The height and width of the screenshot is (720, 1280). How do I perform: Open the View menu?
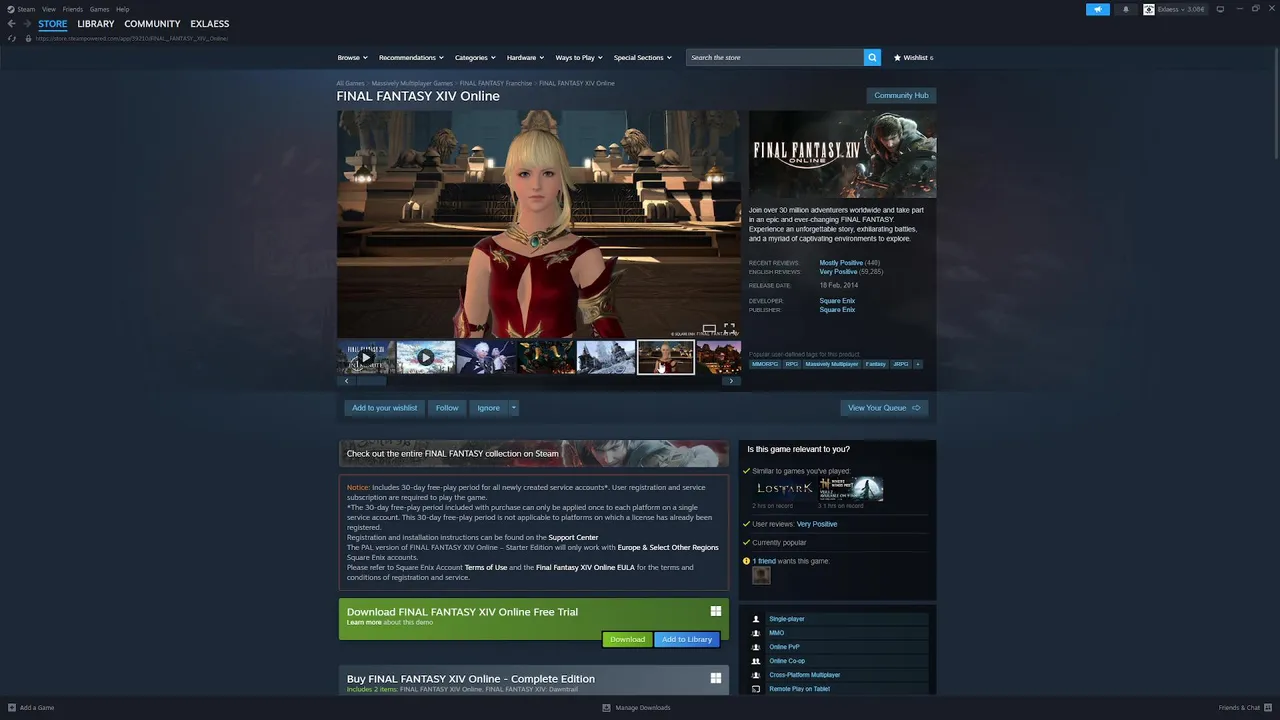(49, 9)
